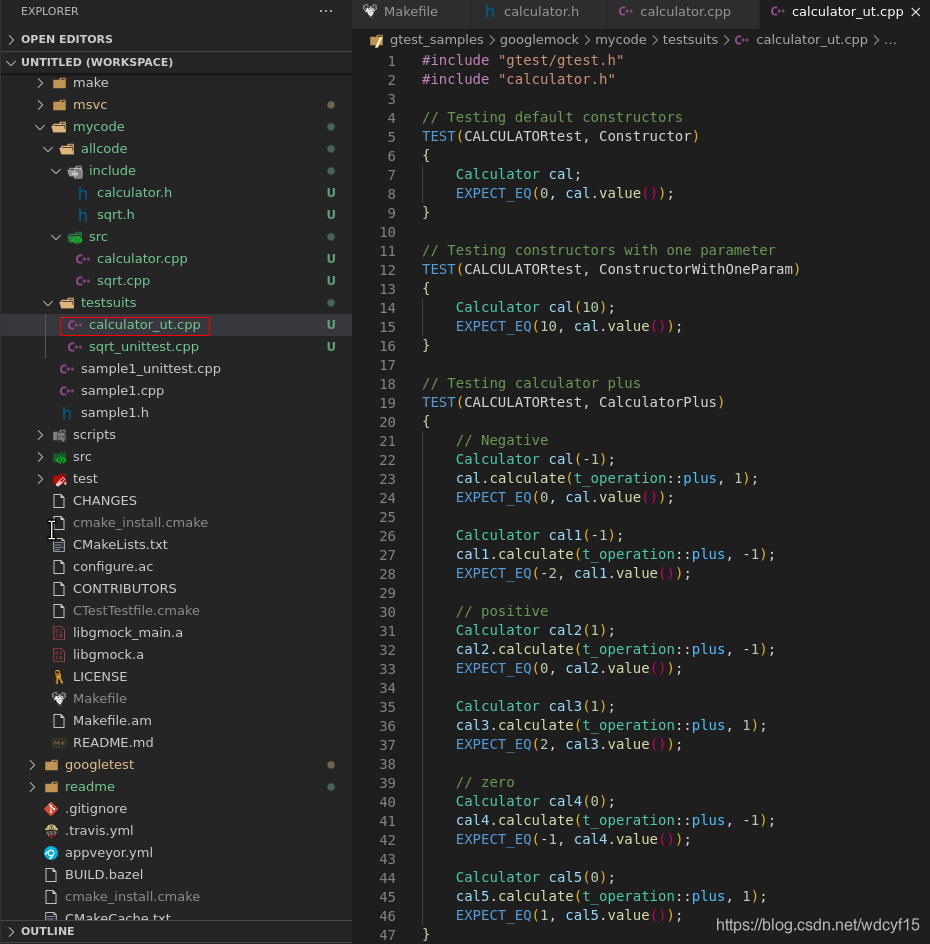Click the libgmock_main.a binary file icon
Screen dimensions: 930x944
pyautogui.click(x=59, y=633)
